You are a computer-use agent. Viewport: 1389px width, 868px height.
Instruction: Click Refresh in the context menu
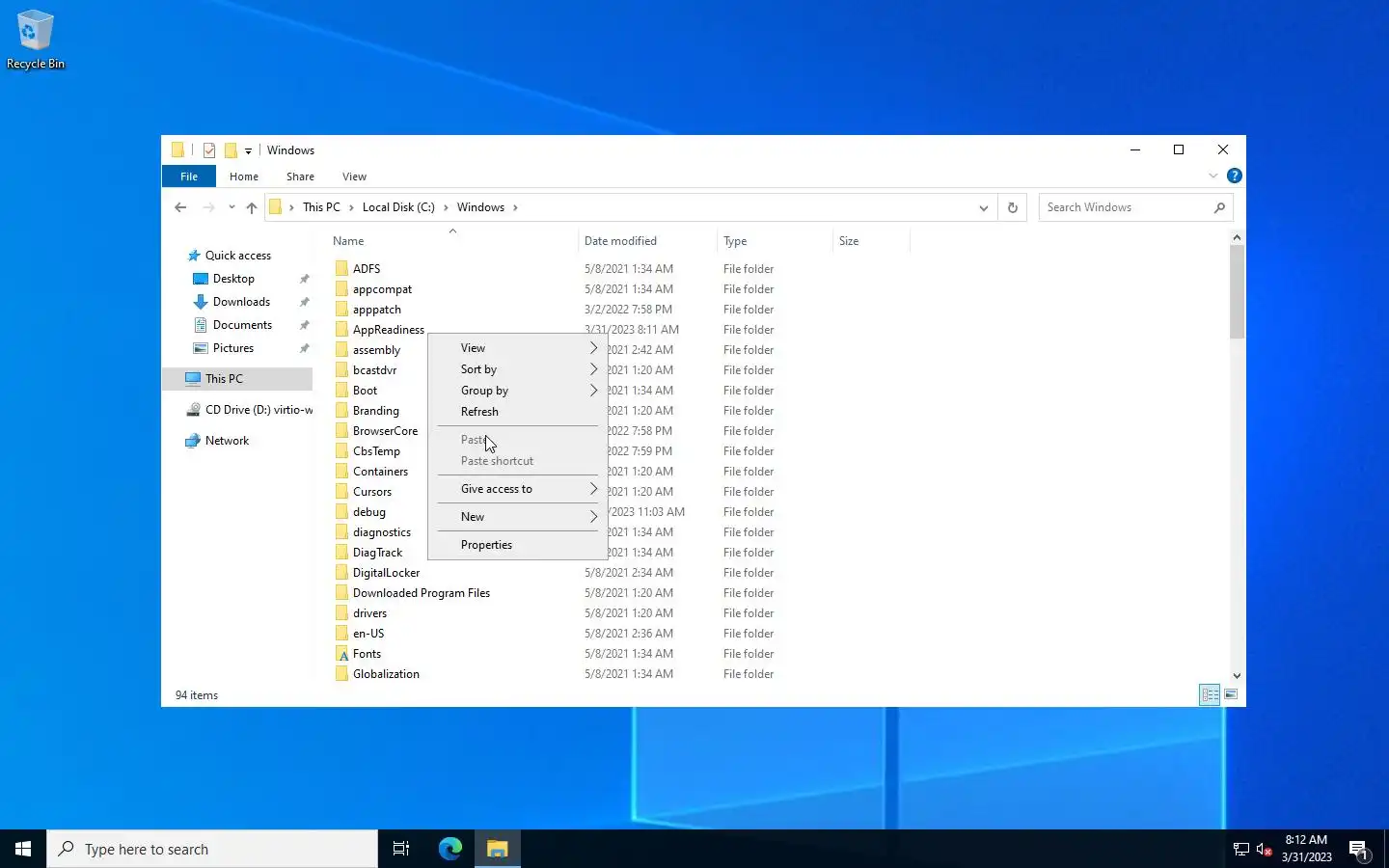point(517,412)
